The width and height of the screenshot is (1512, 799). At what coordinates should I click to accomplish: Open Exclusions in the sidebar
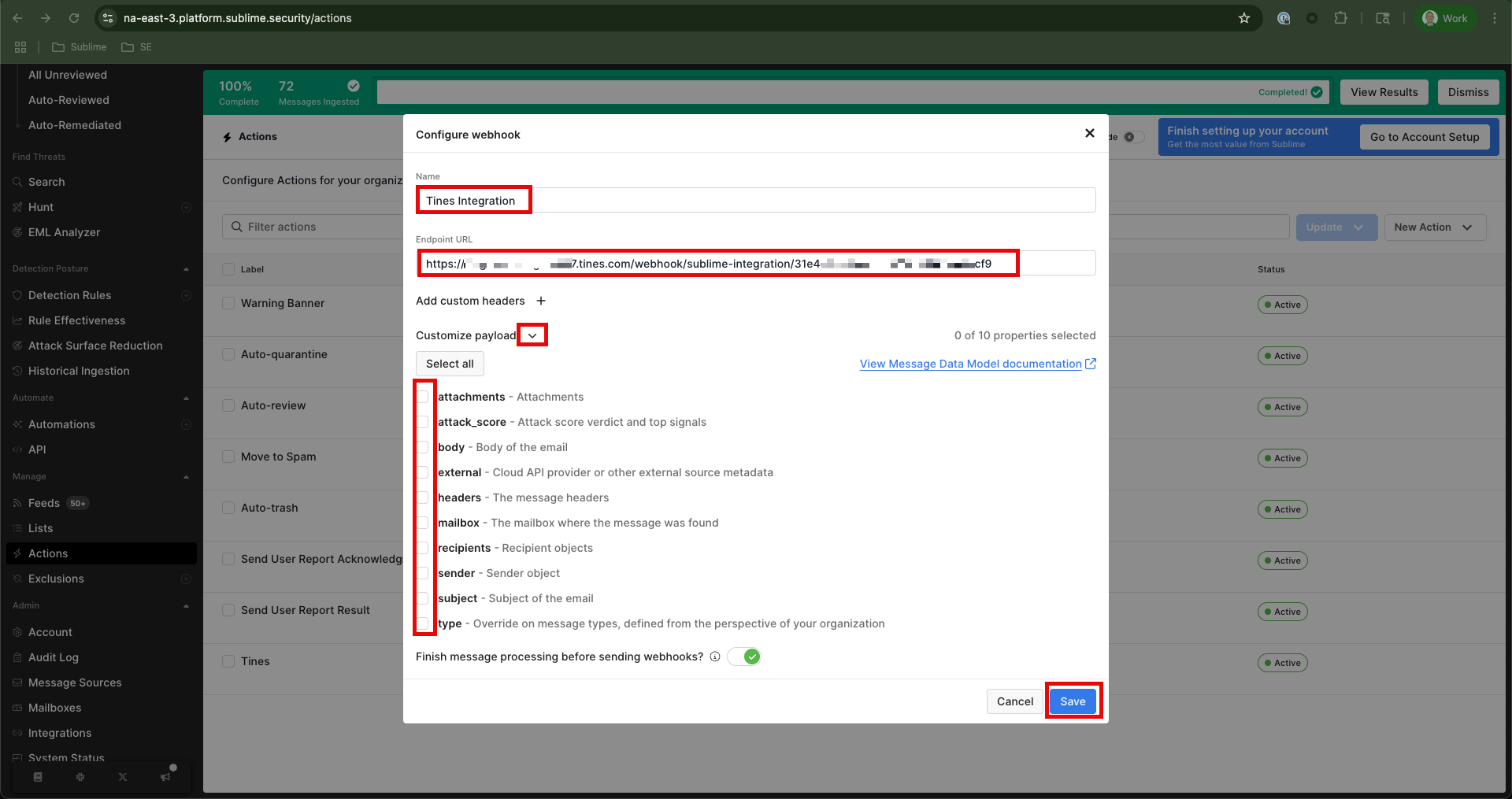coord(56,579)
